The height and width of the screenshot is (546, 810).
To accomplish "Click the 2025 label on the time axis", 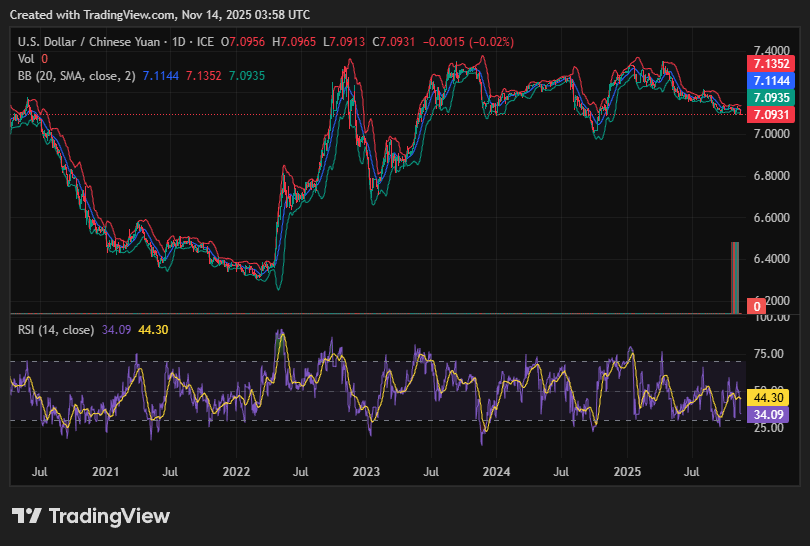I will click(x=627, y=470).
